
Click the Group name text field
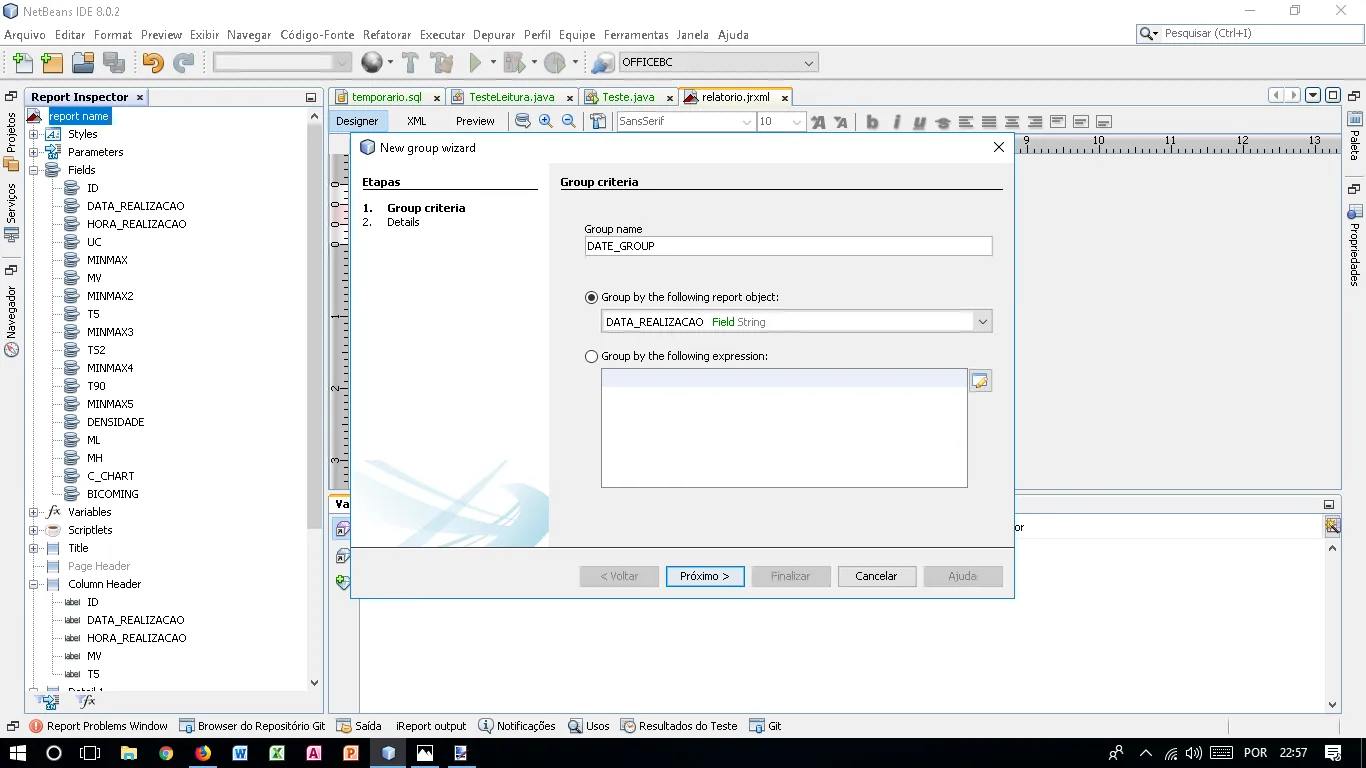(x=788, y=246)
